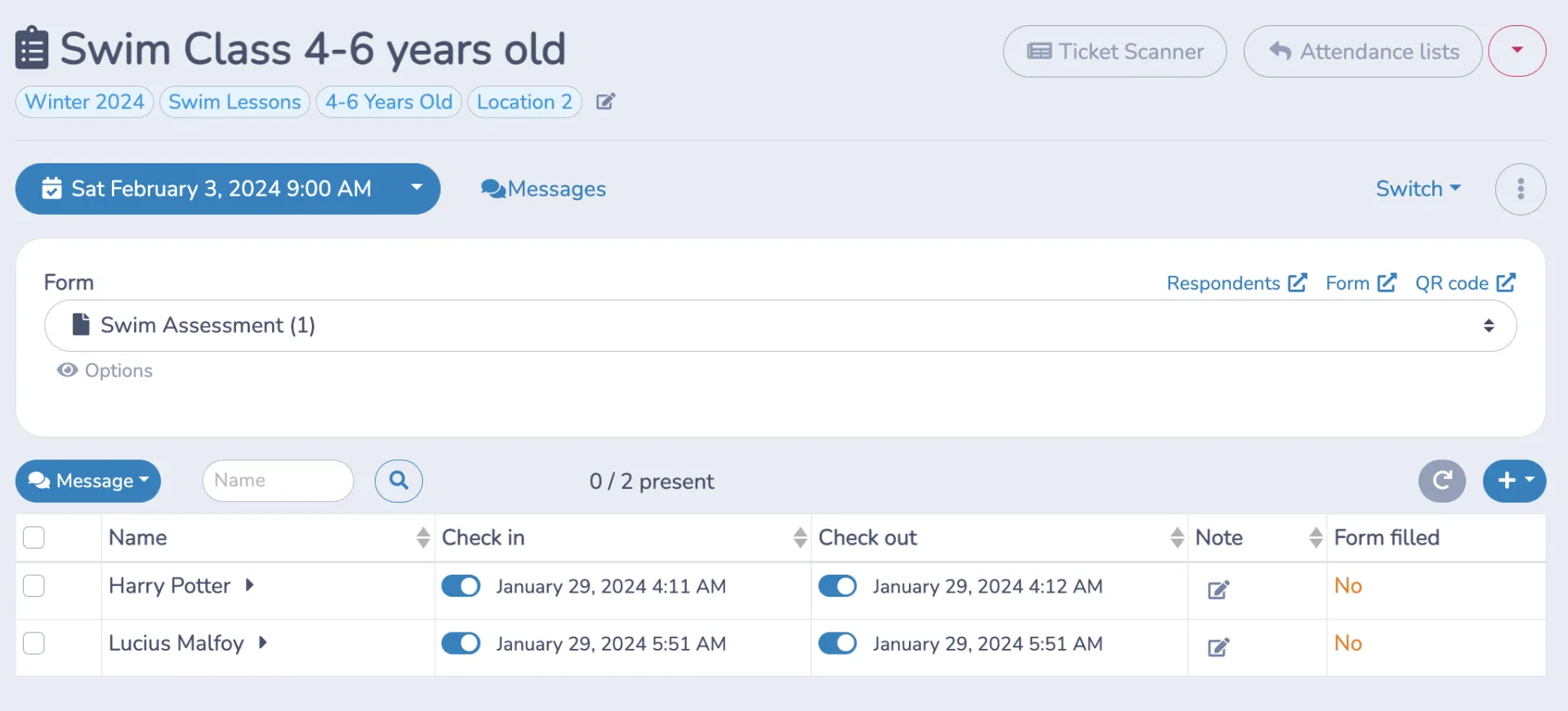Click the search magnifier icon button
The image size is (1568, 711).
pyautogui.click(x=399, y=481)
